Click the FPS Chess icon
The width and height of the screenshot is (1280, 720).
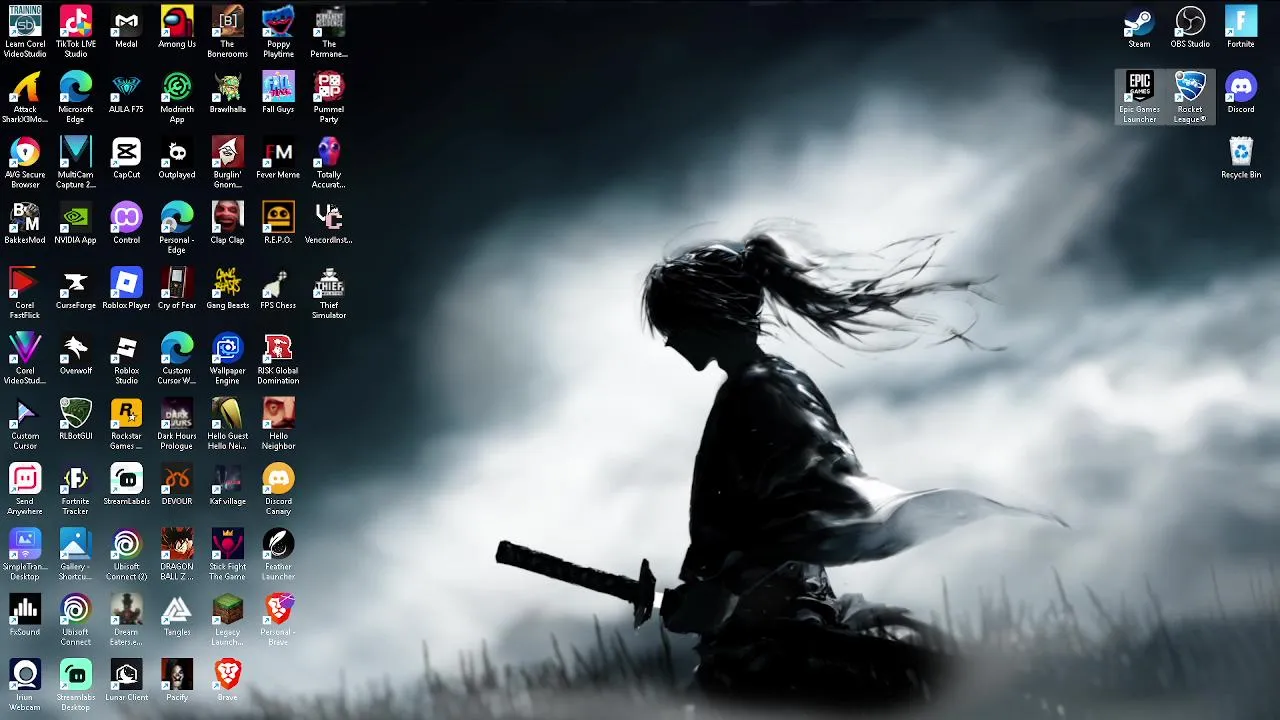click(278, 283)
